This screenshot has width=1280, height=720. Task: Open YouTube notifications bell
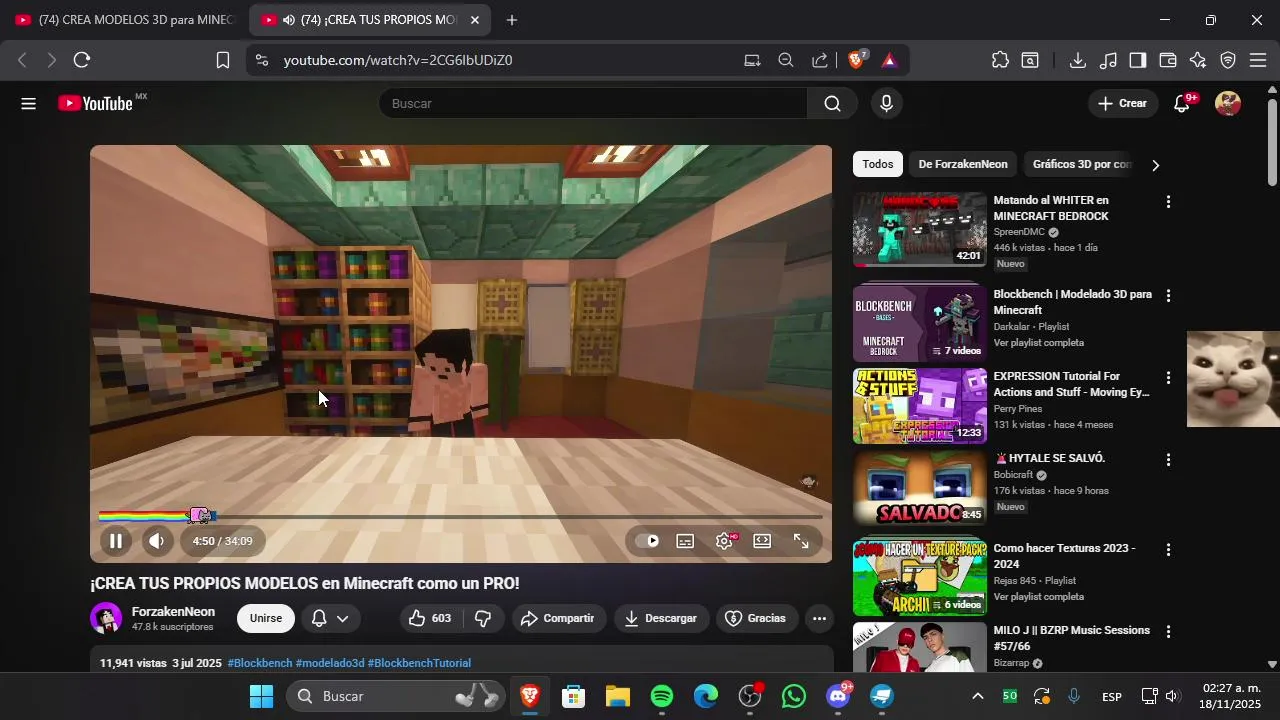(1182, 104)
